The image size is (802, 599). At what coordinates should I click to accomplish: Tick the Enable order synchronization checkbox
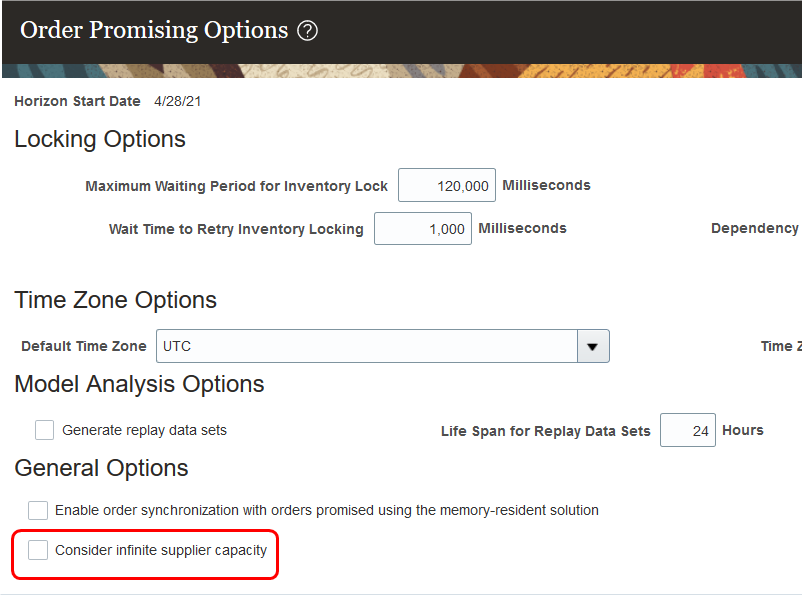(38, 510)
